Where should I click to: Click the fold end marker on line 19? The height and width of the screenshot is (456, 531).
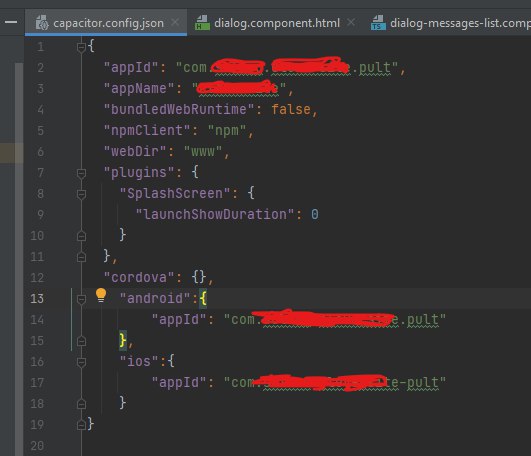81,425
